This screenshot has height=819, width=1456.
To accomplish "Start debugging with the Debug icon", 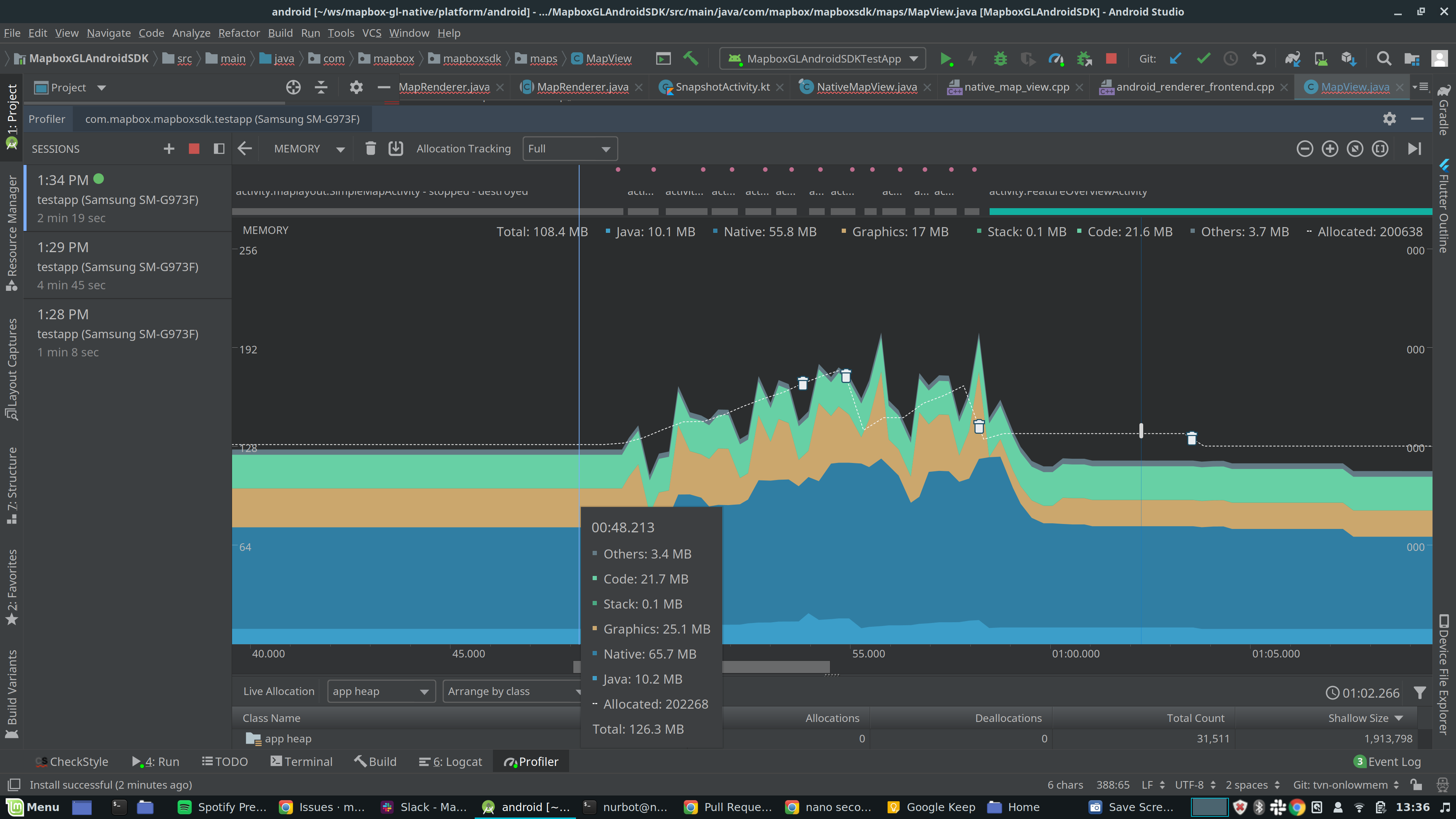I will point(1001,58).
